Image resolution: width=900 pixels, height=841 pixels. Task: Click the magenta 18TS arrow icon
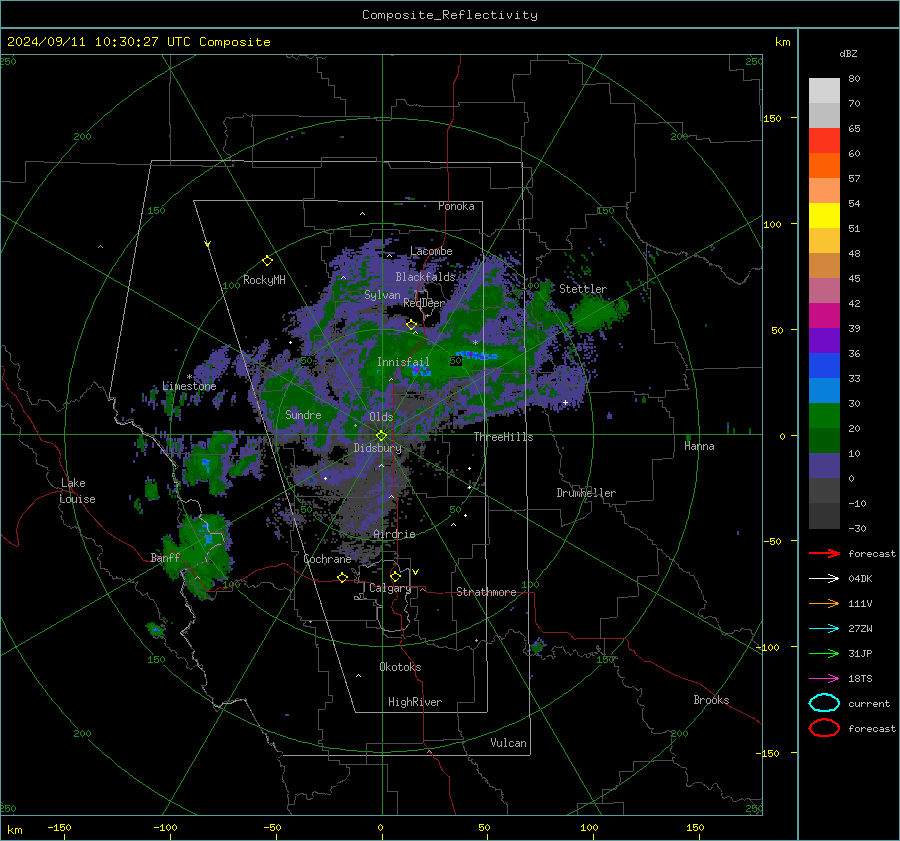coord(824,679)
